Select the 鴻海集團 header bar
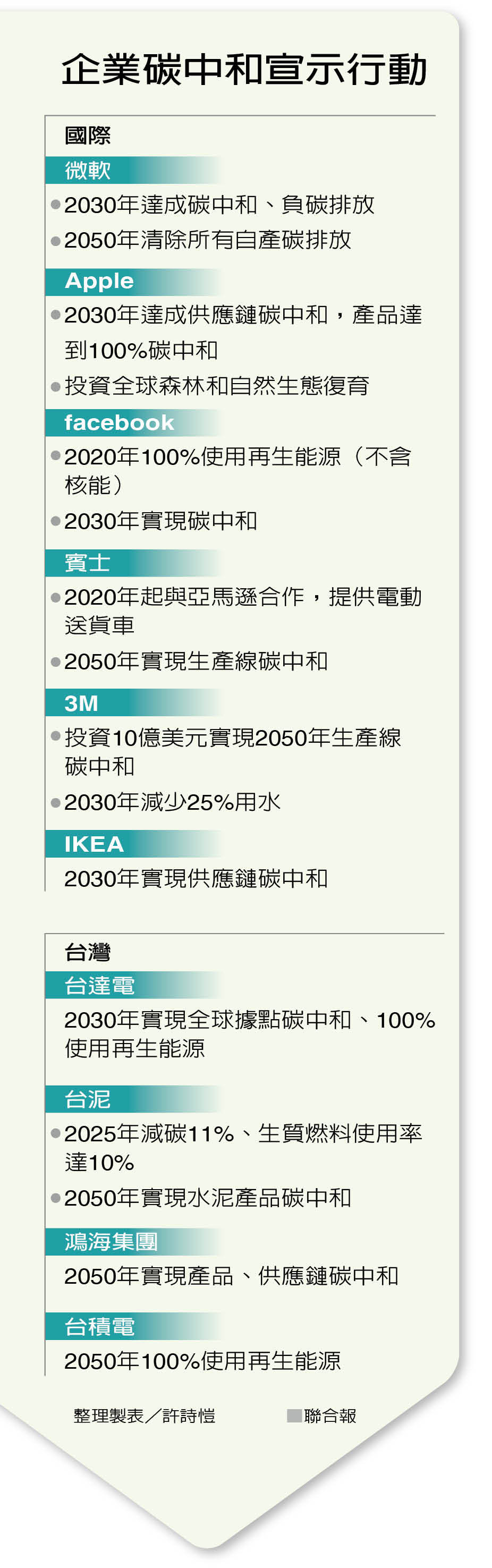Viewport: 492px width, 1568px height. [134, 1241]
